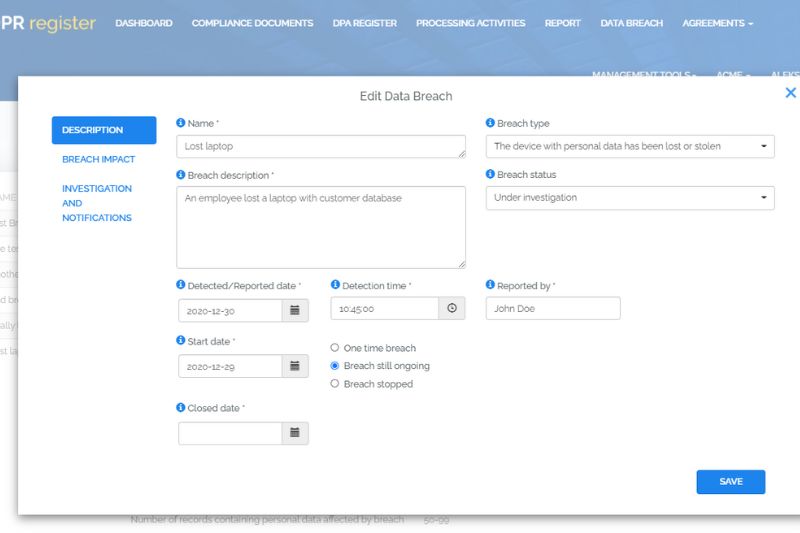Image resolution: width=800 pixels, height=533 pixels.
Task: Select Breach stopped option
Action: click(335, 384)
